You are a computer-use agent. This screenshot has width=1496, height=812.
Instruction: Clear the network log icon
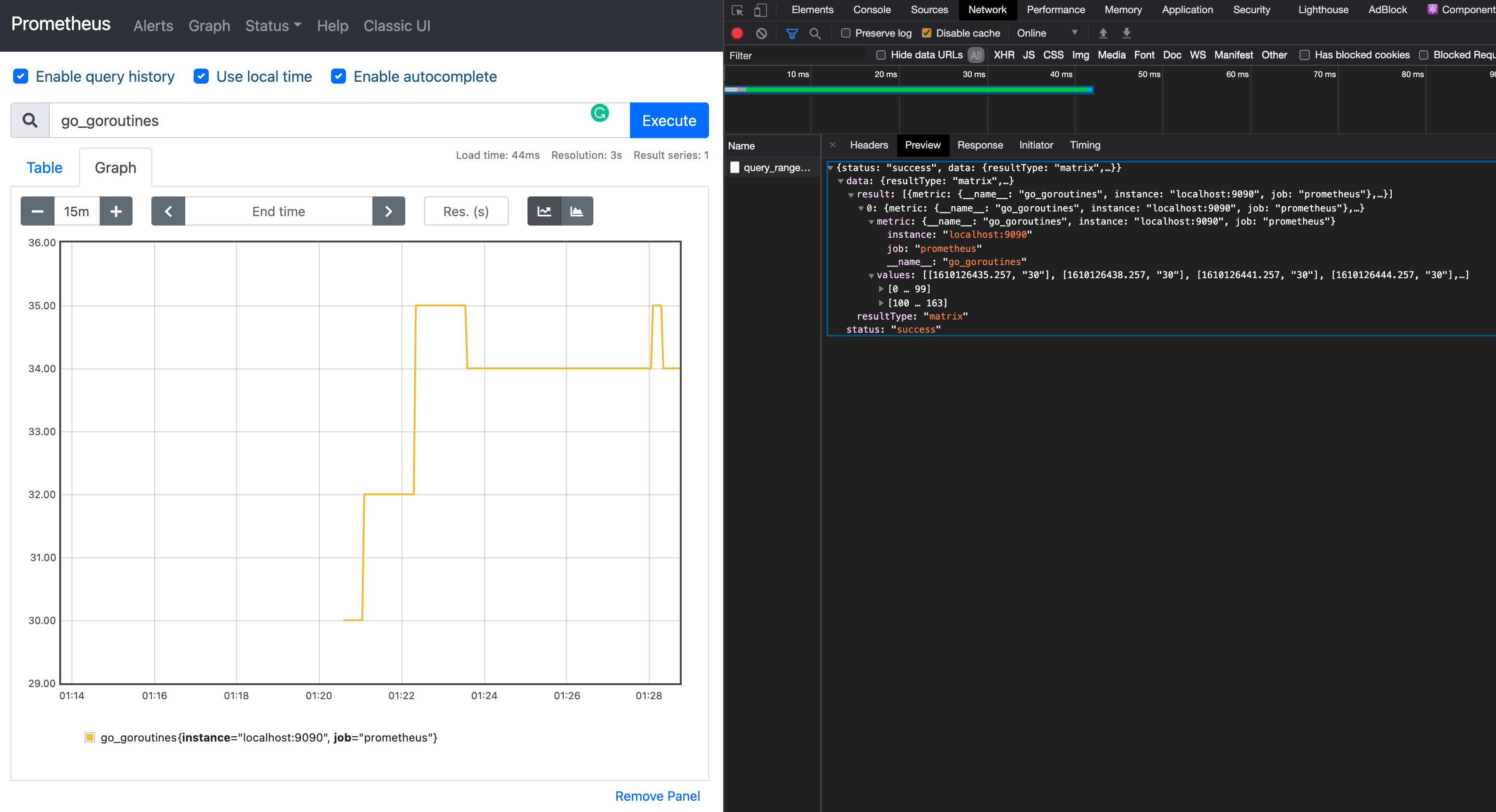pyautogui.click(x=761, y=33)
